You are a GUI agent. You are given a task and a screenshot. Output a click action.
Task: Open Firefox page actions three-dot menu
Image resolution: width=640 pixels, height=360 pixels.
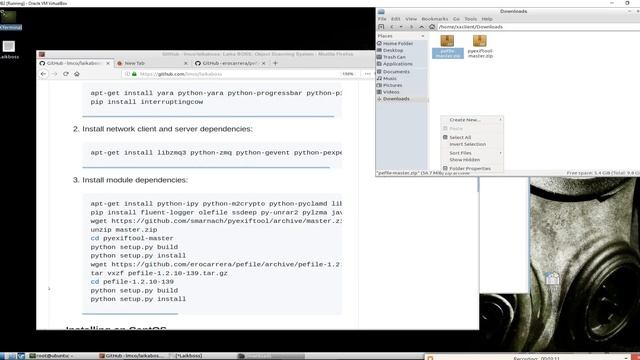(x=368, y=74)
